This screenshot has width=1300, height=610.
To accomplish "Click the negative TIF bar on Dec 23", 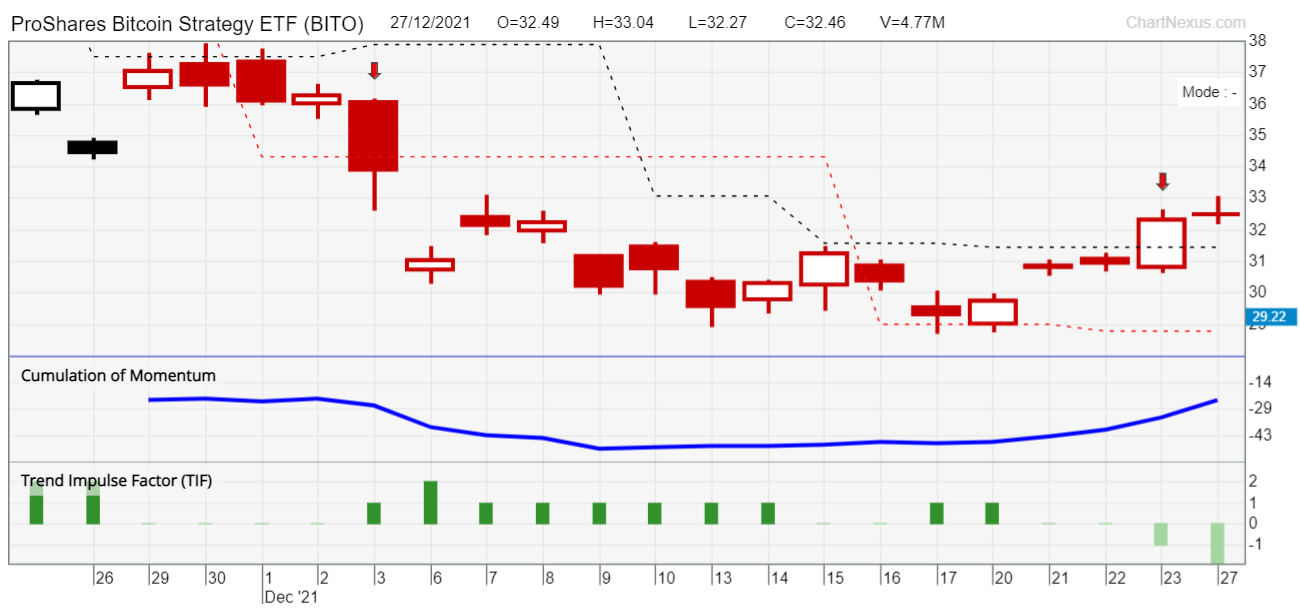I will point(1161,534).
